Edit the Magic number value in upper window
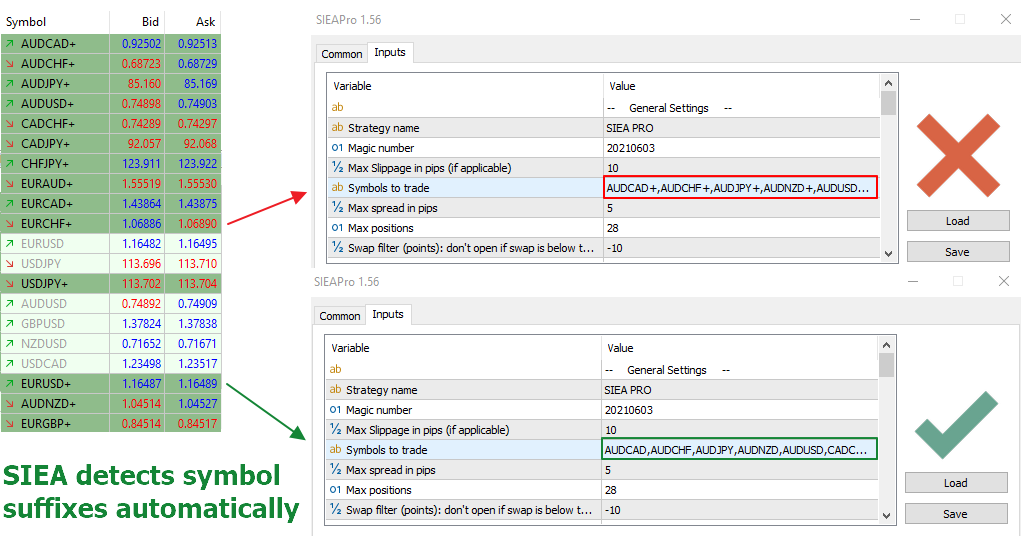1023x549 pixels. (742, 148)
